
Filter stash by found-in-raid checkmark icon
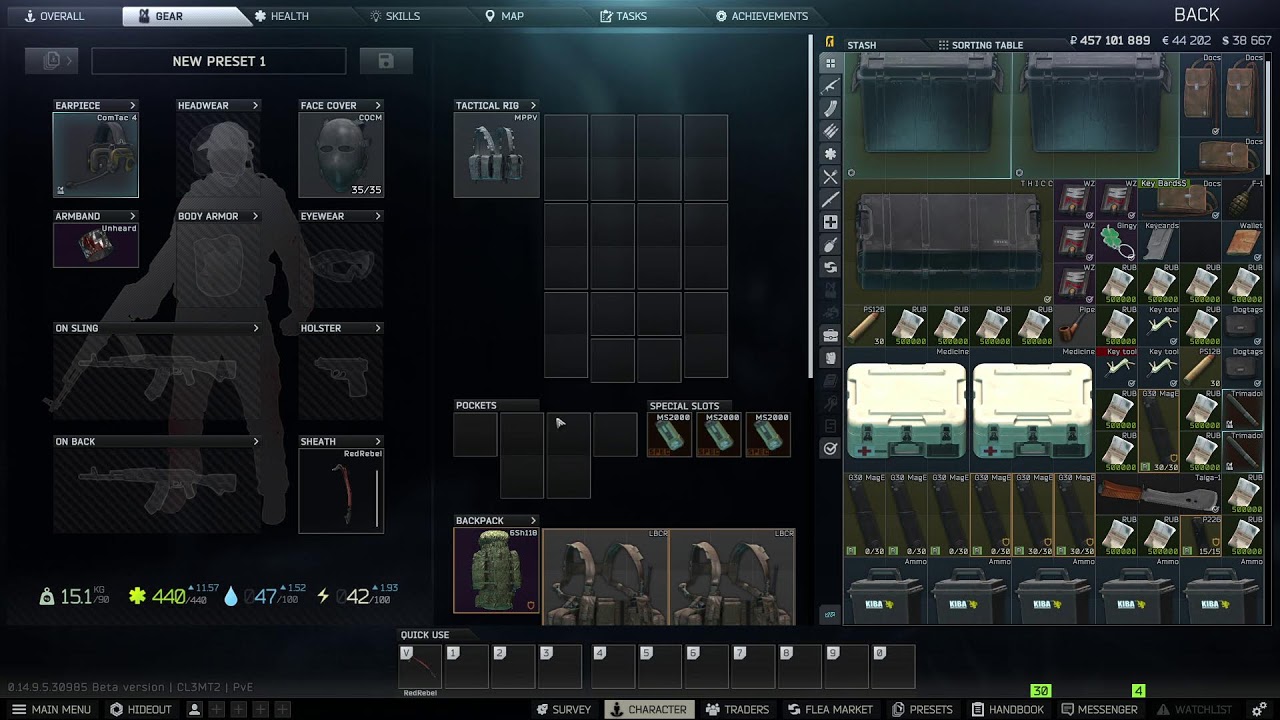pyautogui.click(x=830, y=449)
